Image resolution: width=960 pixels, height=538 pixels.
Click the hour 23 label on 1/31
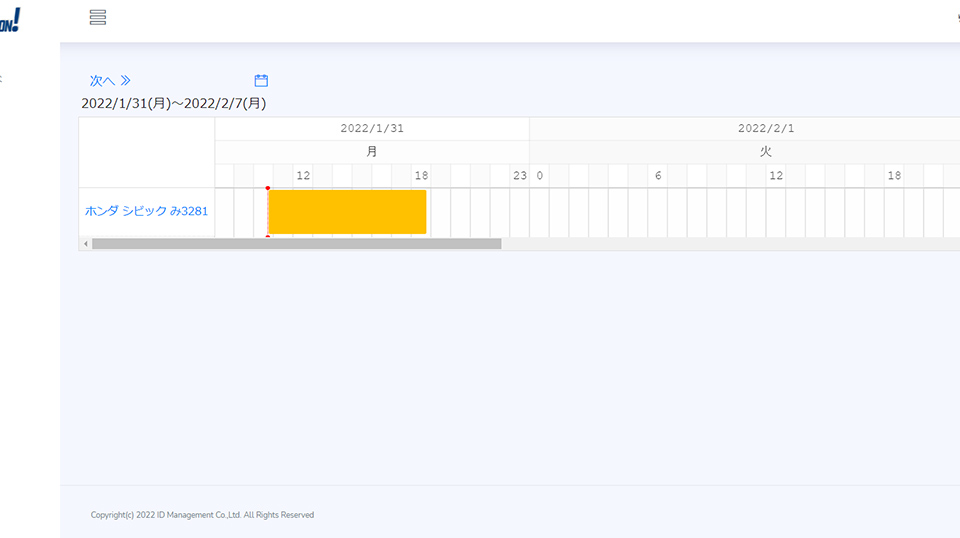pyautogui.click(x=520, y=176)
